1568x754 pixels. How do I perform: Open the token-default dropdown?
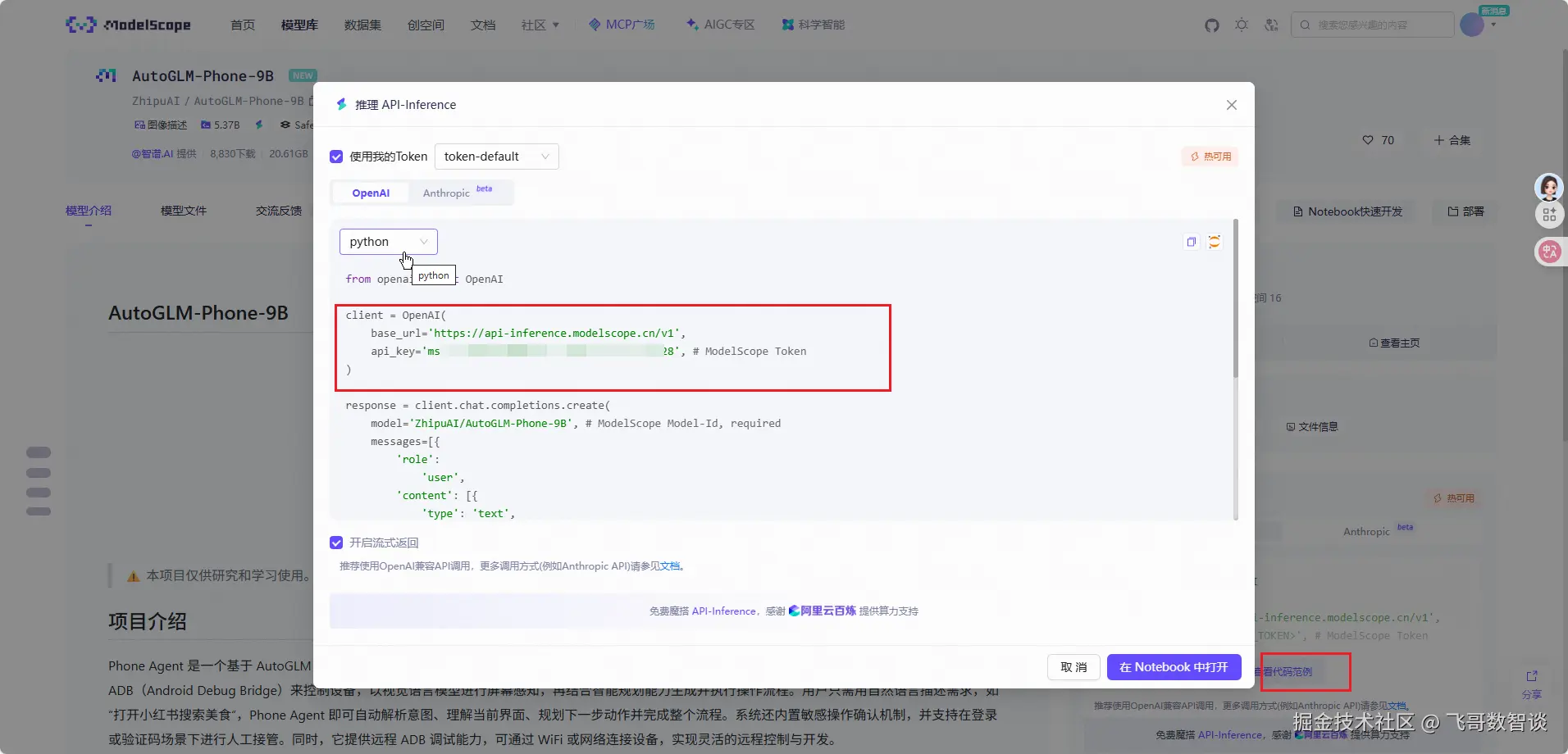(496, 157)
